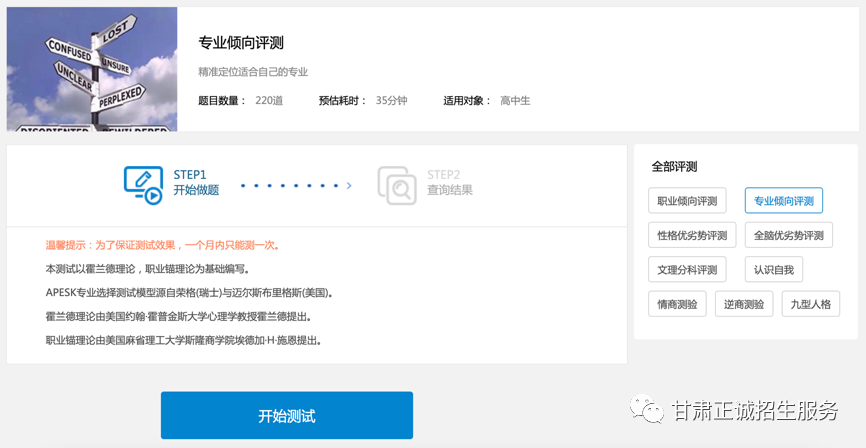The width and height of the screenshot is (866, 448).
Task: Click the 全部评测 panel heading
Action: pyautogui.click(x=674, y=167)
